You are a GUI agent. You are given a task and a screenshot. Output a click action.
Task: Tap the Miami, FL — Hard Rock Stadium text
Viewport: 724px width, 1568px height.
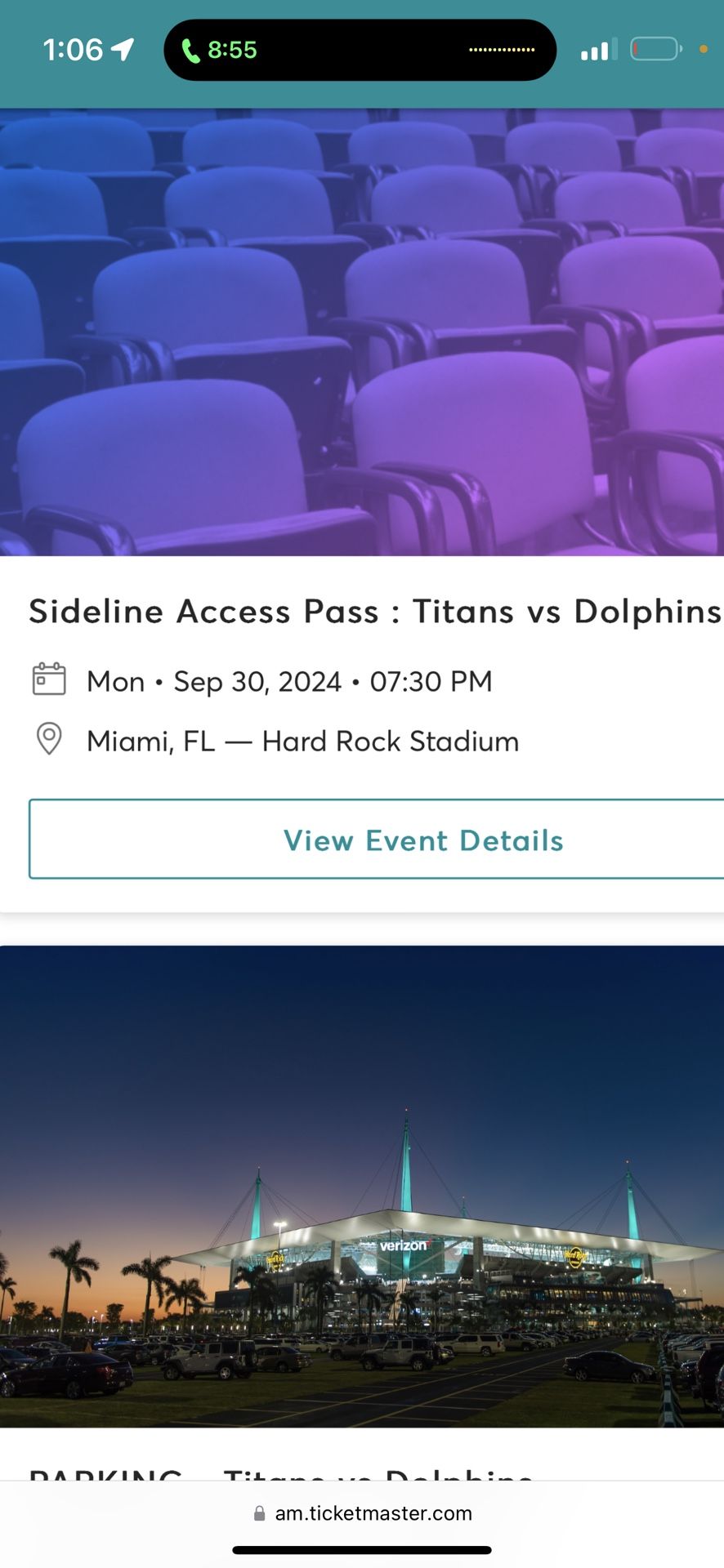pyautogui.click(x=302, y=742)
